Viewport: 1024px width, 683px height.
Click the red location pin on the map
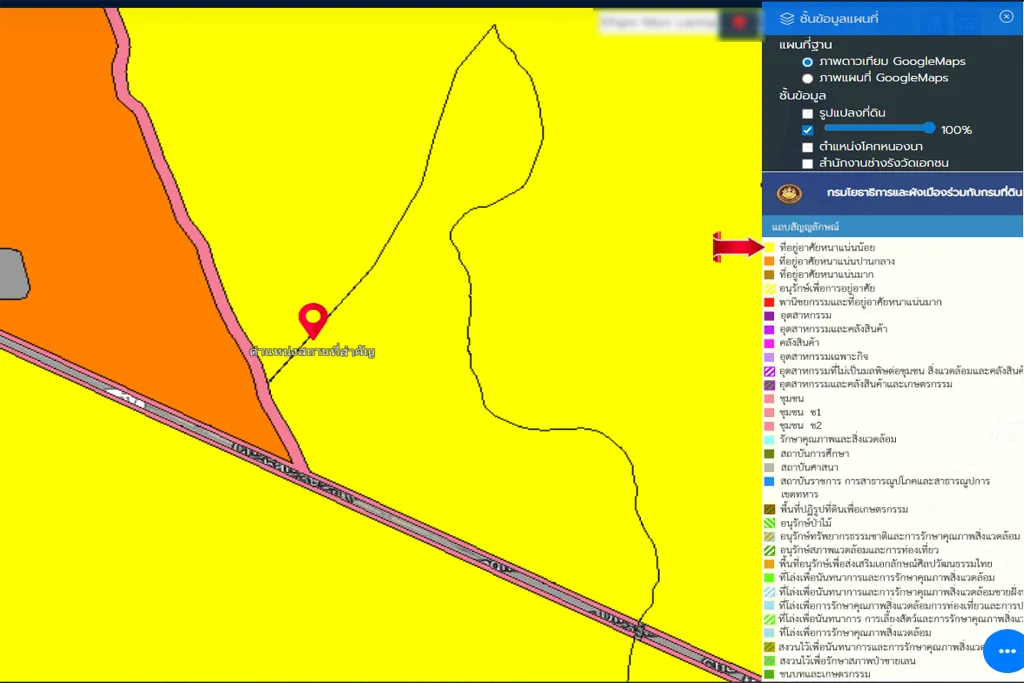[314, 320]
